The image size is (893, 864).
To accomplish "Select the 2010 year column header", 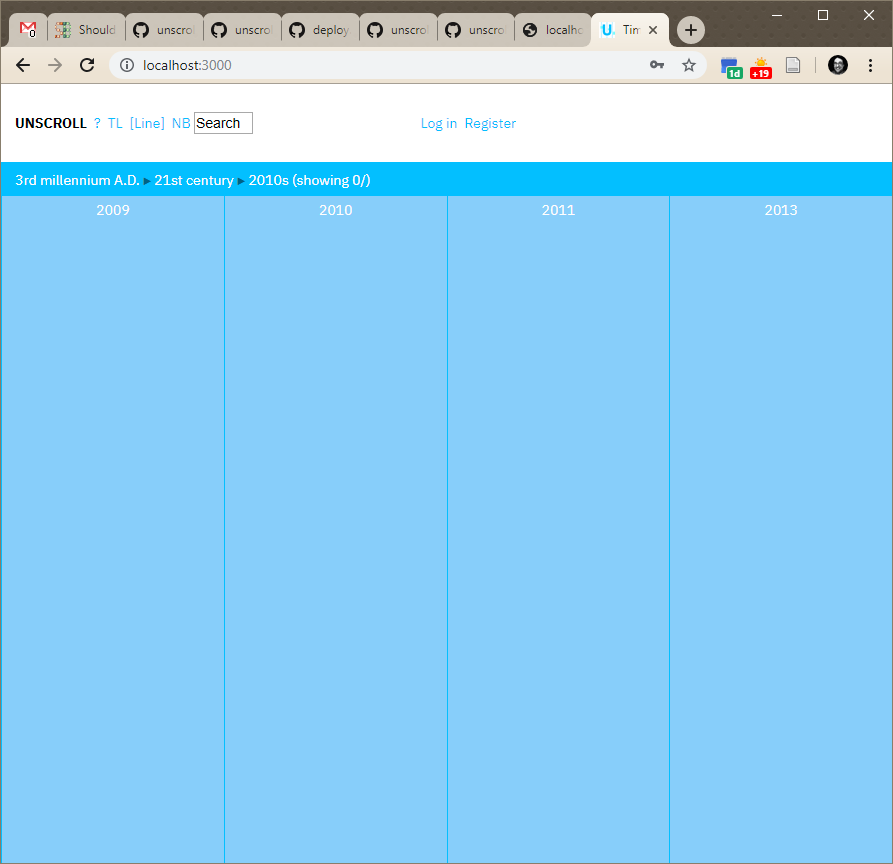I will [x=335, y=210].
